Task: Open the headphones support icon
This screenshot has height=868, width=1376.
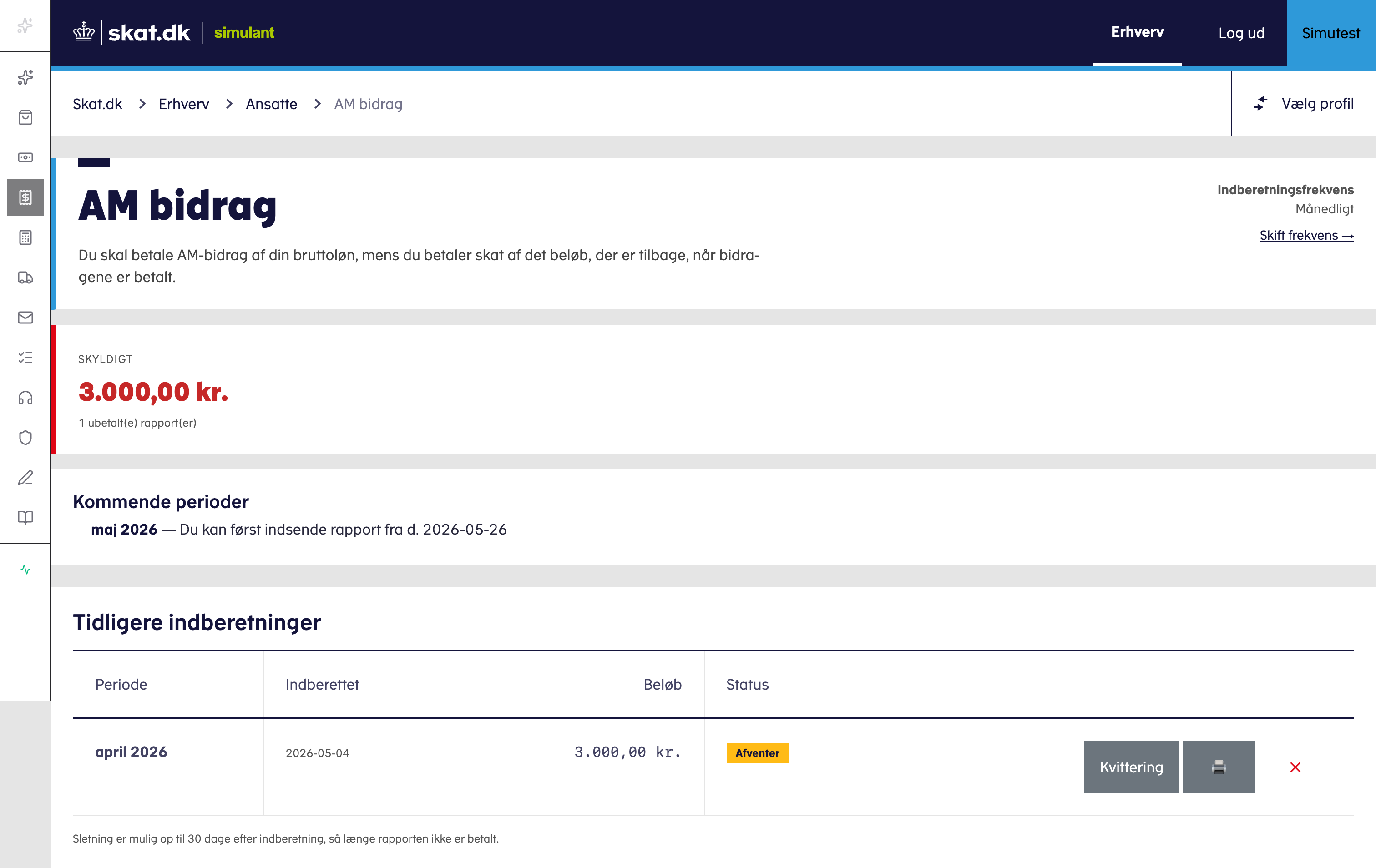Action: click(25, 398)
